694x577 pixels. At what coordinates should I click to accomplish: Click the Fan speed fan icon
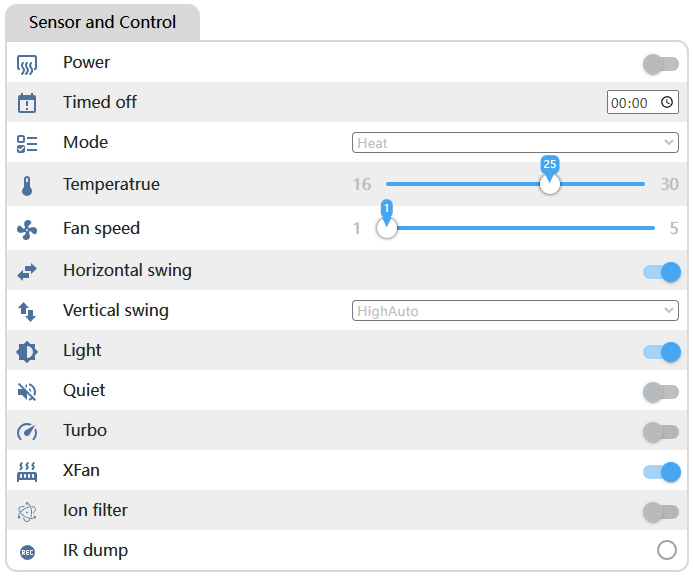[x=27, y=230]
